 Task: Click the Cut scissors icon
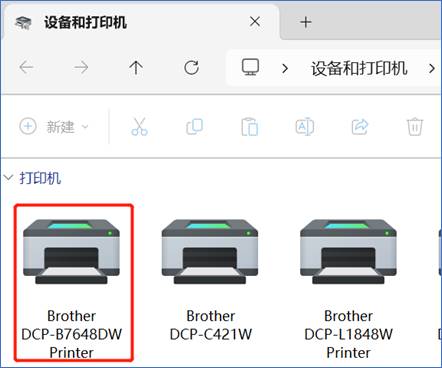point(139,127)
